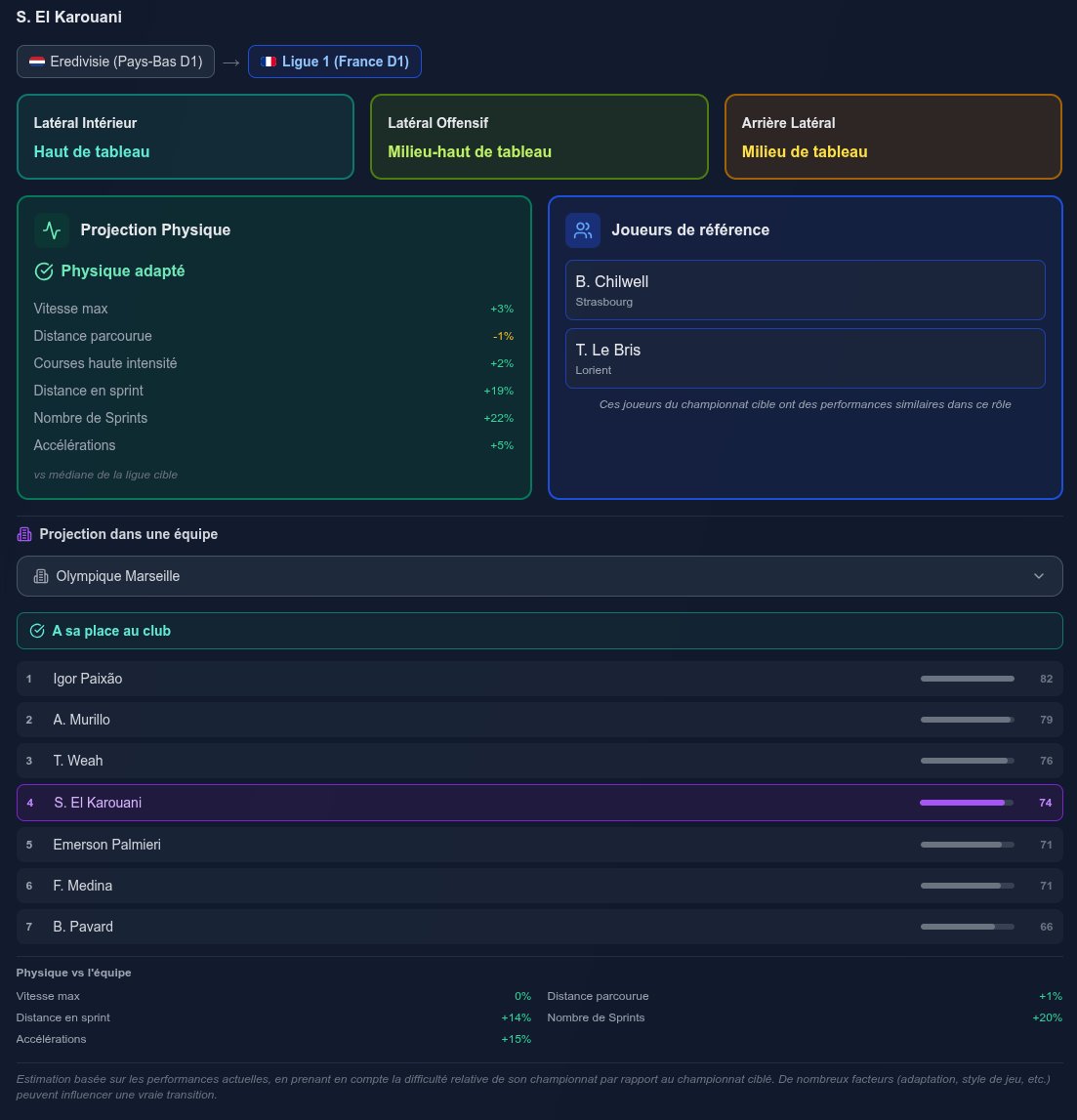Expand team list using the chevron arrow

(1039, 576)
